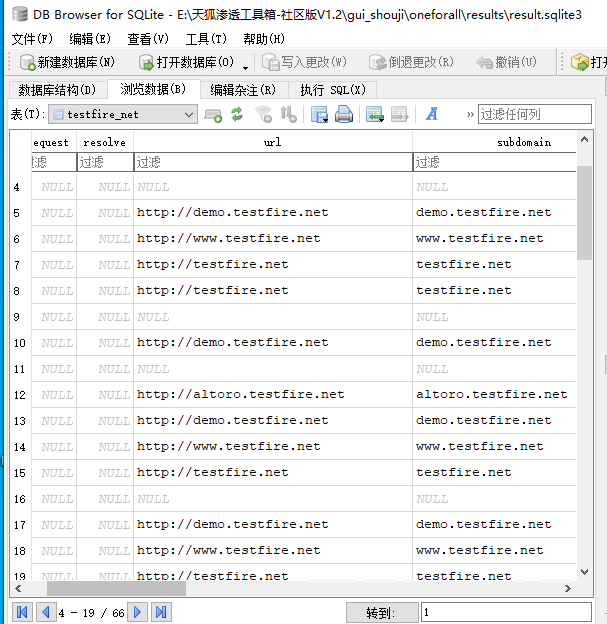The image size is (607, 624).
Task: Open the 帮助(H) Help menu
Action: 264,39
